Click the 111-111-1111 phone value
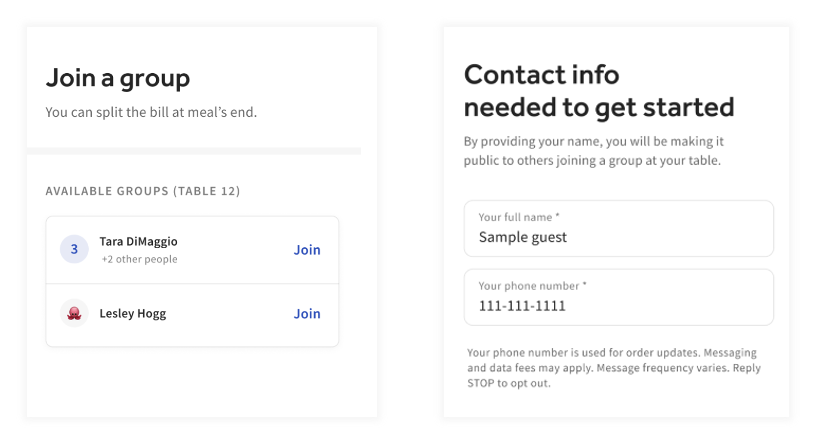This screenshot has height=444, width=826. pyautogui.click(x=522, y=306)
